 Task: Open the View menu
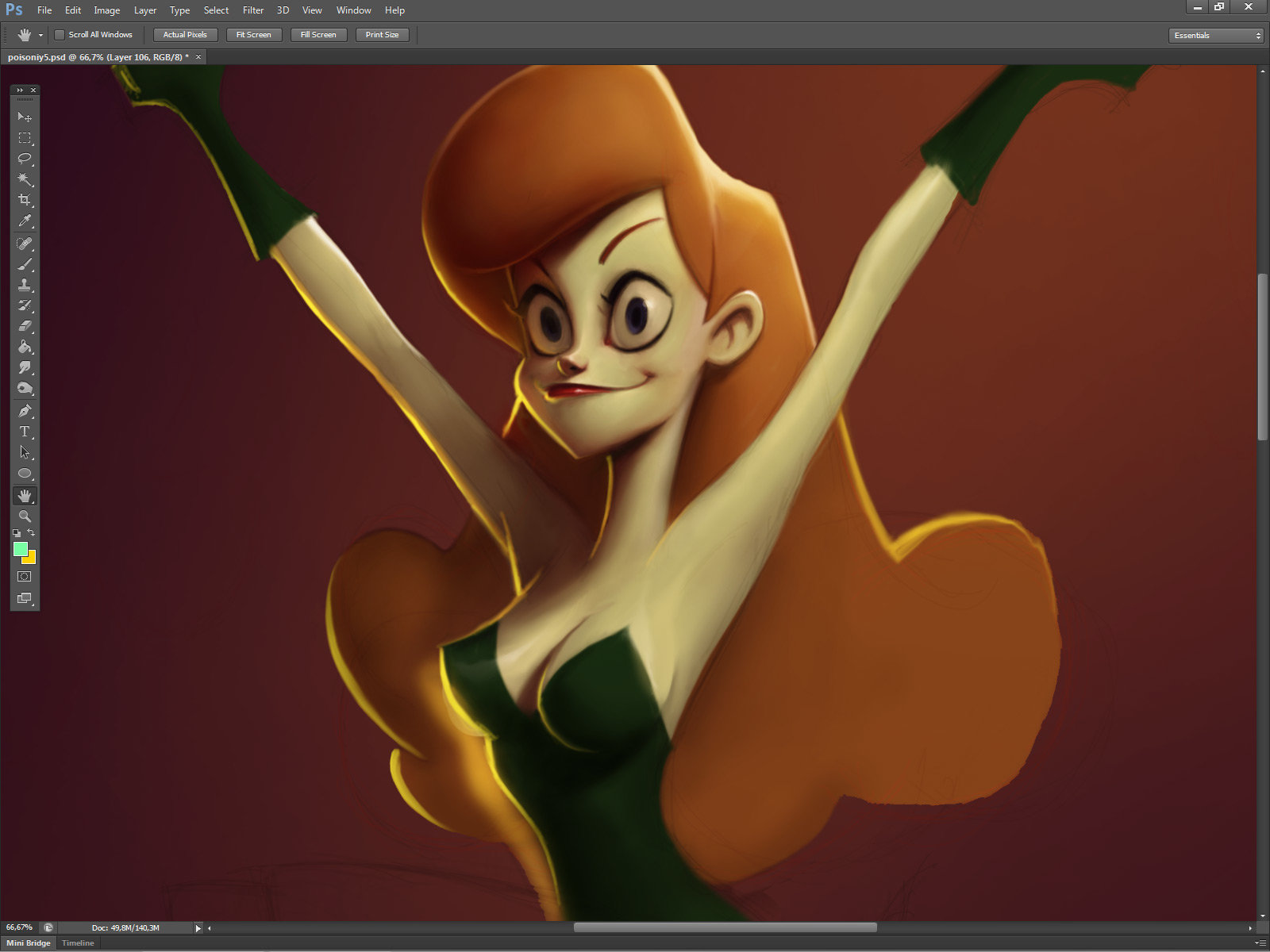tap(312, 10)
